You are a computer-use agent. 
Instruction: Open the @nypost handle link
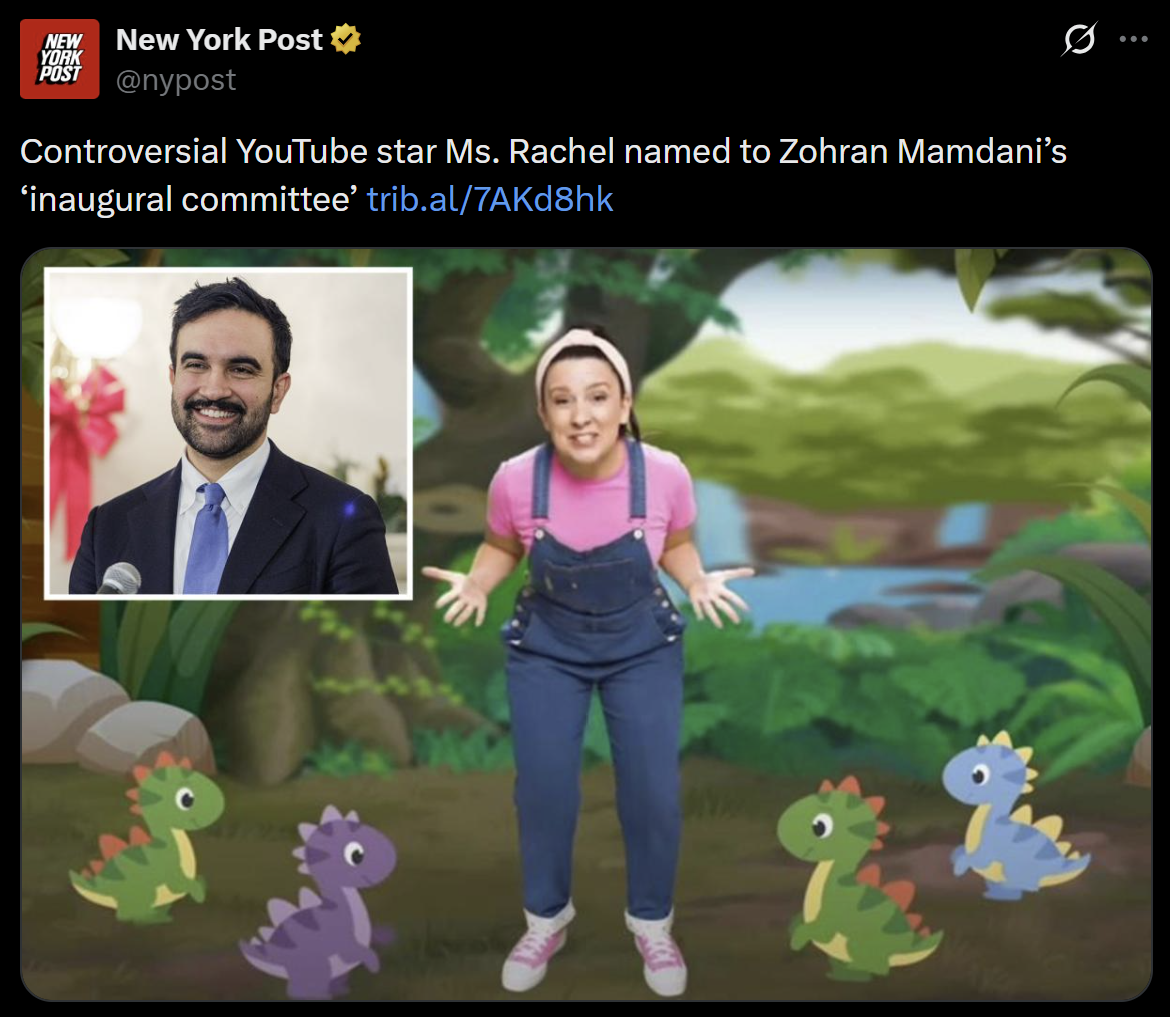pos(176,80)
